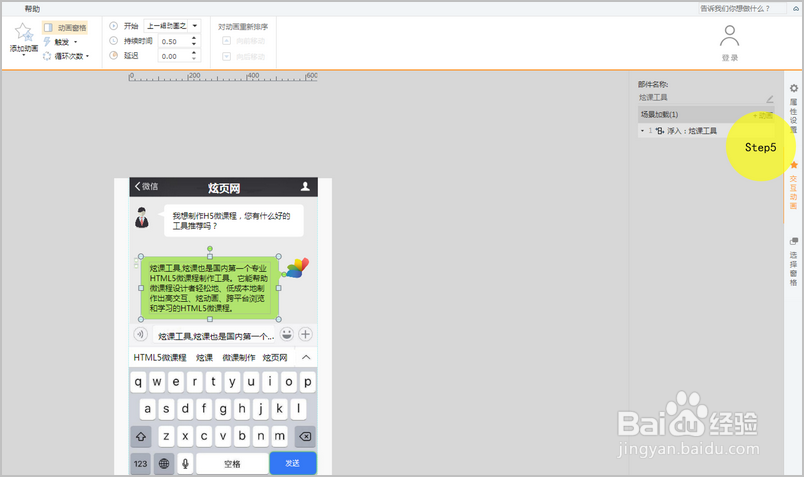Click the 延迟 delay clock icon
804x477 pixels.
click(114, 55)
